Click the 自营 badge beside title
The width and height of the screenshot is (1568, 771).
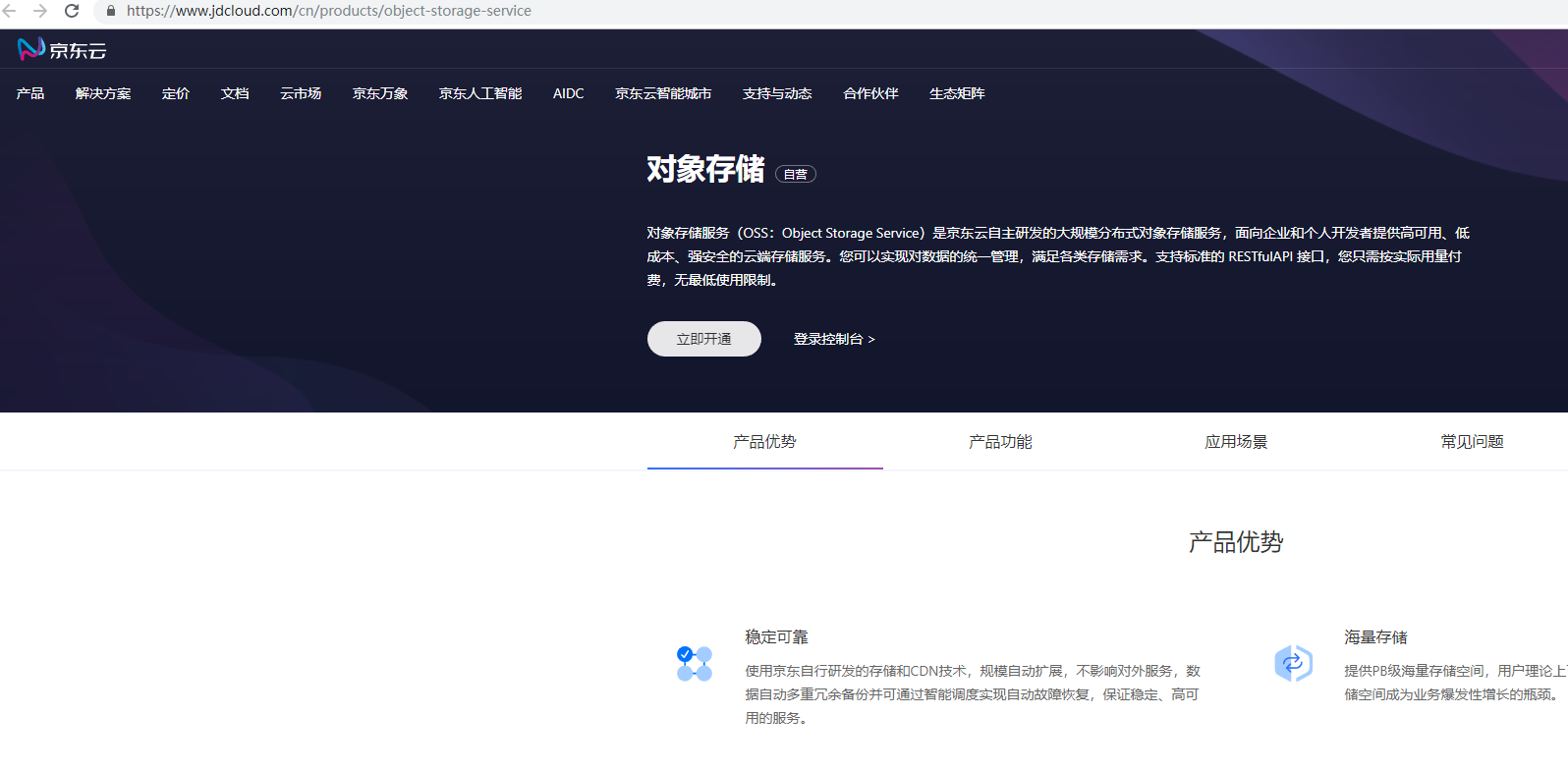[796, 174]
